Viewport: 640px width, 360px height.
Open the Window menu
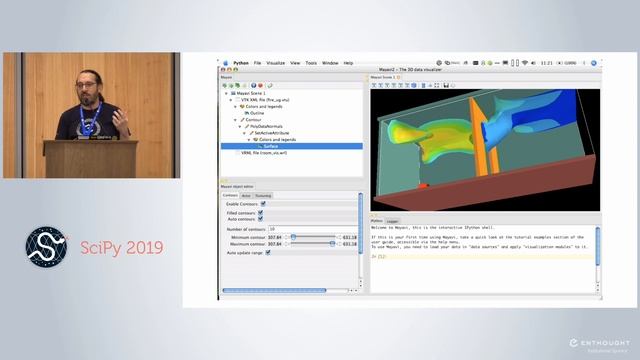tap(330, 63)
